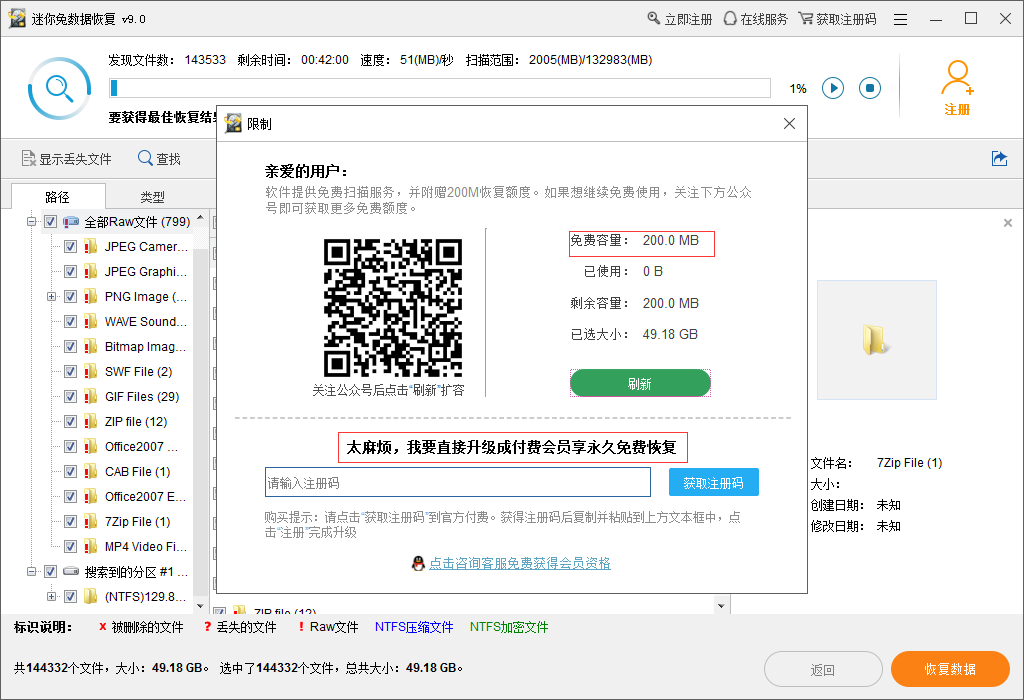Uncheck the JPEG Graphics checkbox

pos(71,272)
